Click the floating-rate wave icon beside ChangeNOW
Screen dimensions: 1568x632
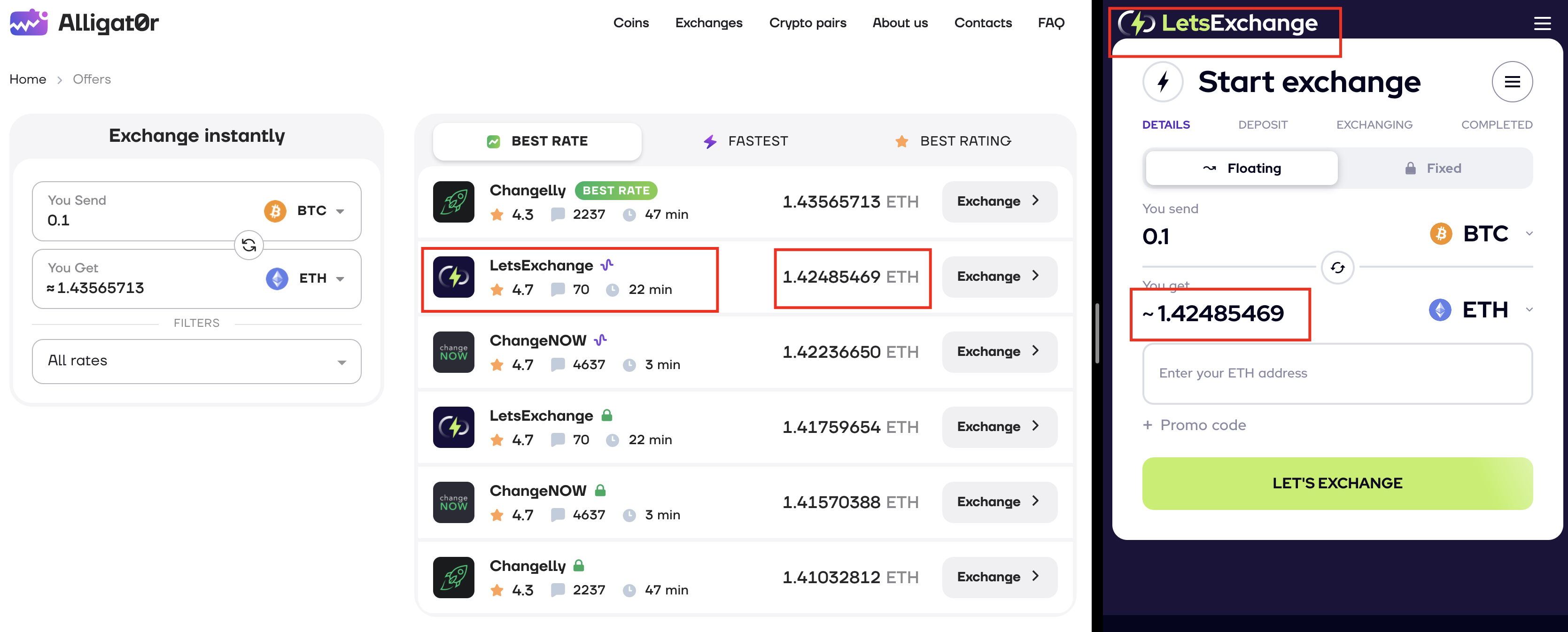(600, 340)
